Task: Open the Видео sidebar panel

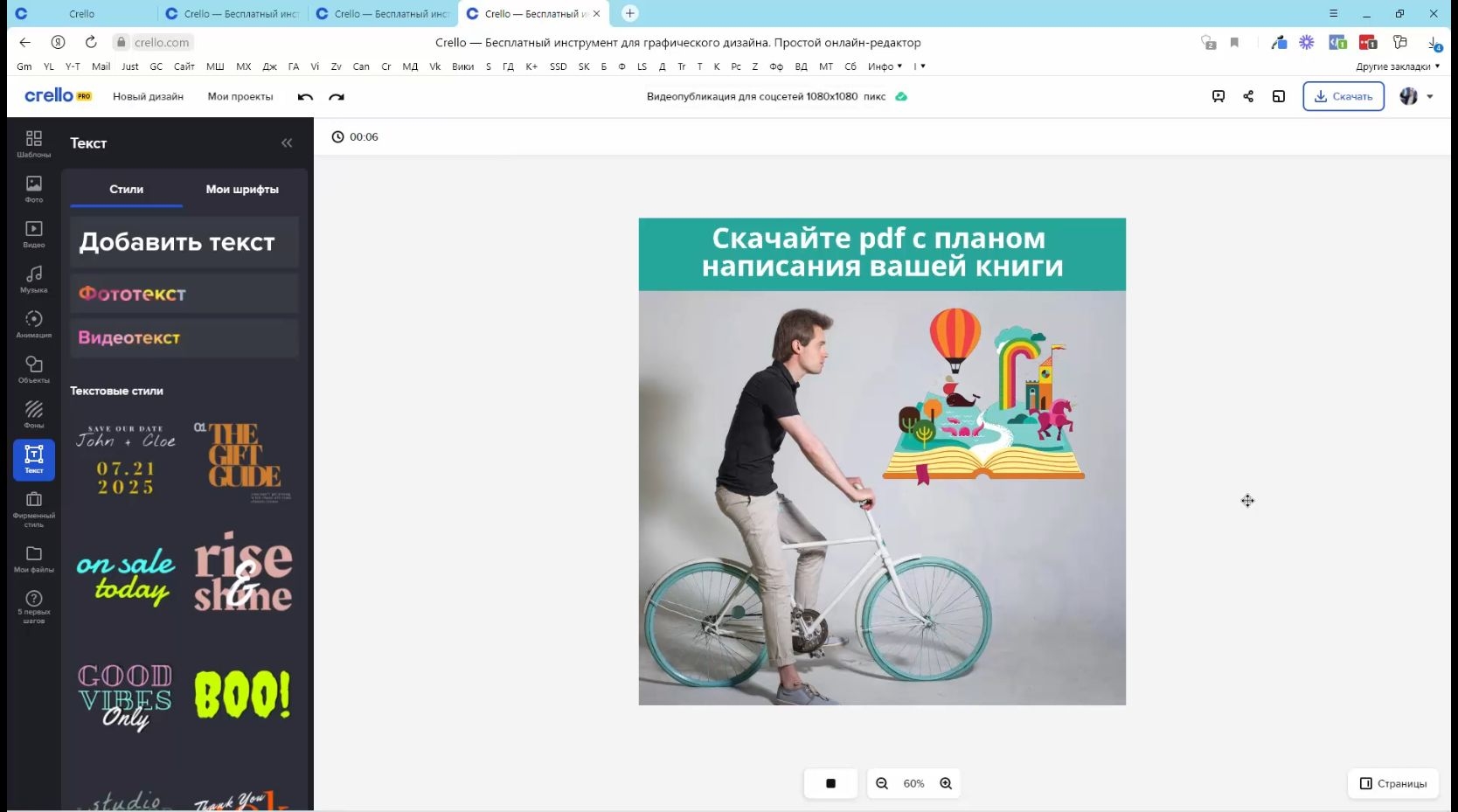Action: pyautogui.click(x=33, y=233)
